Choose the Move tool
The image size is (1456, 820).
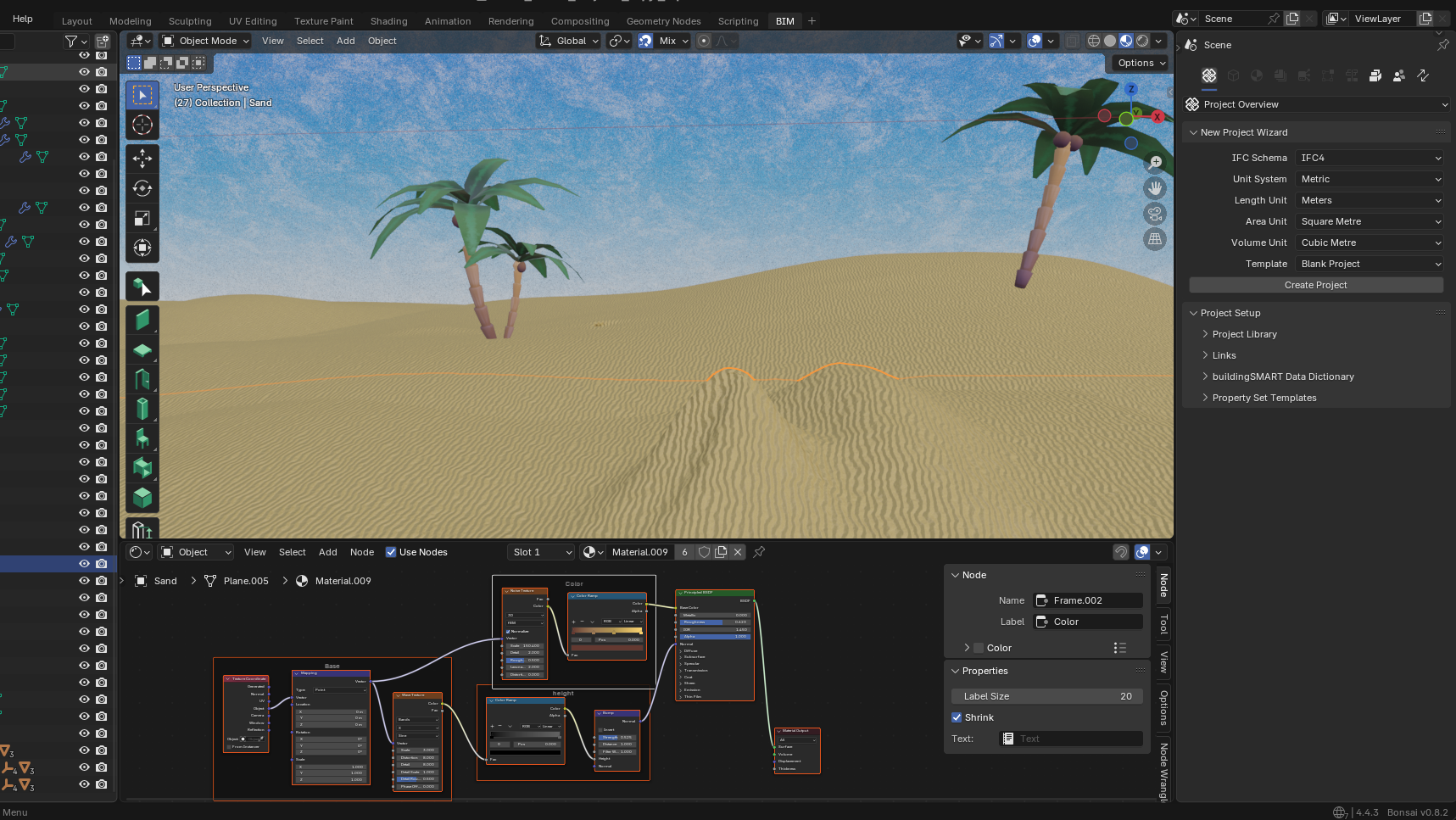click(x=142, y=159)
